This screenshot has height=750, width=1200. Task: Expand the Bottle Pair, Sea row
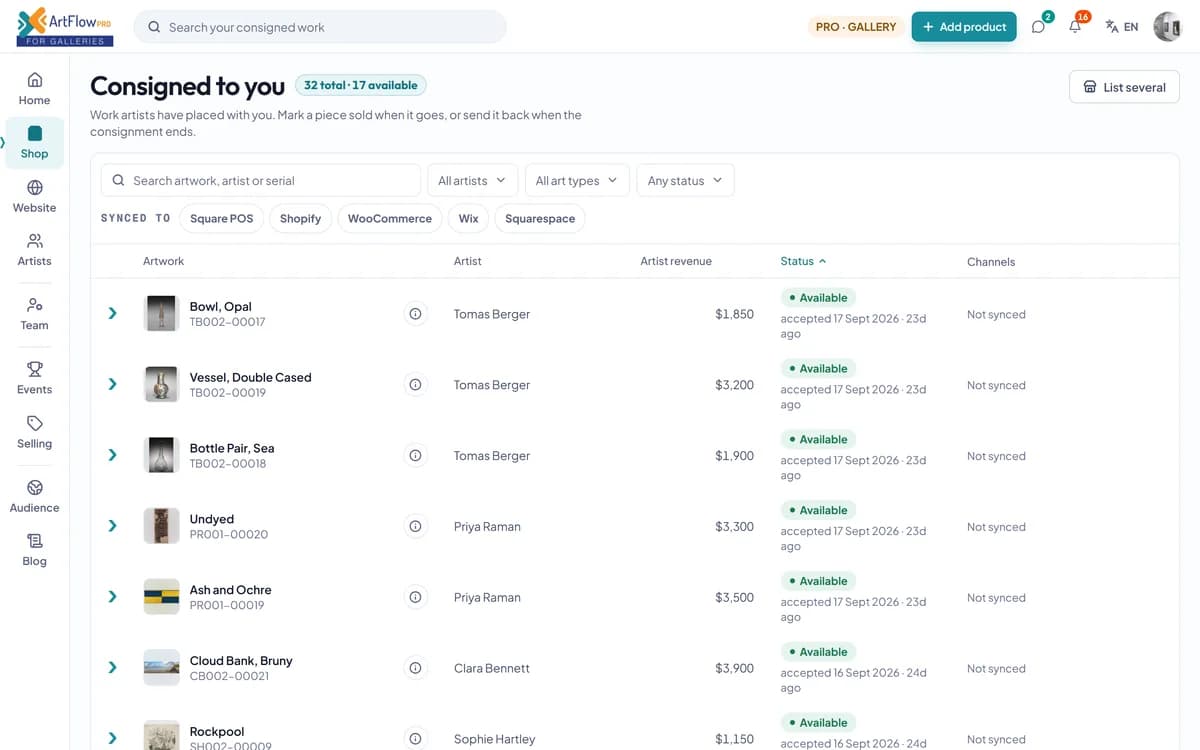tap(112, 456)
